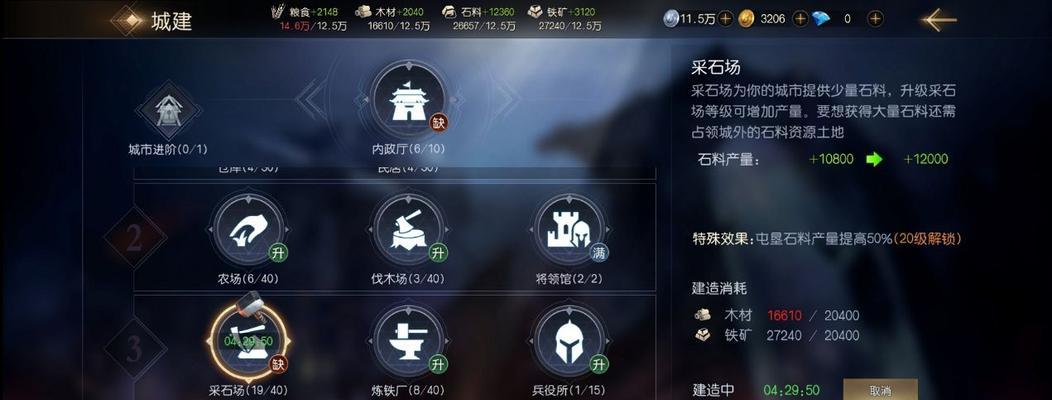Tap the 粮食 food resource indicator
Screen dimensions: 1052x400
click(x=309, y=19)
